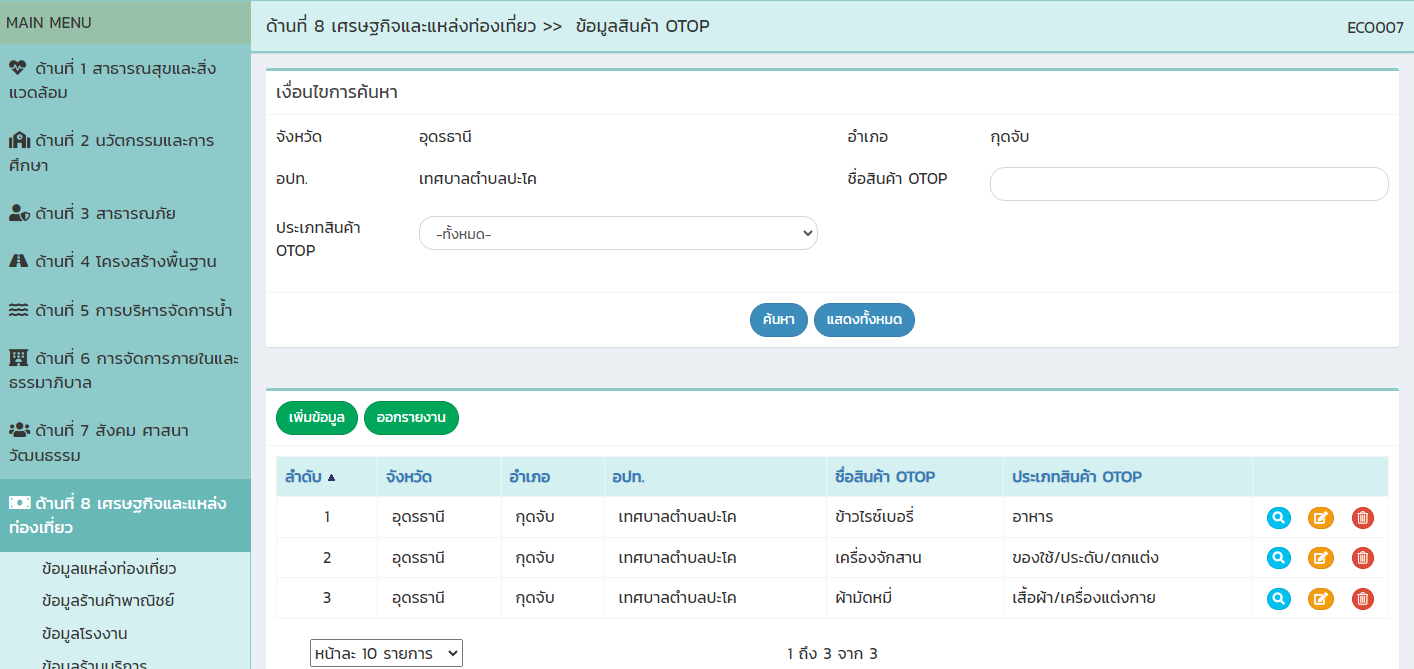Screen dimensions: 1414x669
Task: Edit the ข้าวไรซ์เบอรี่ OTOP entry
Action: click(x=1321, y=518)
